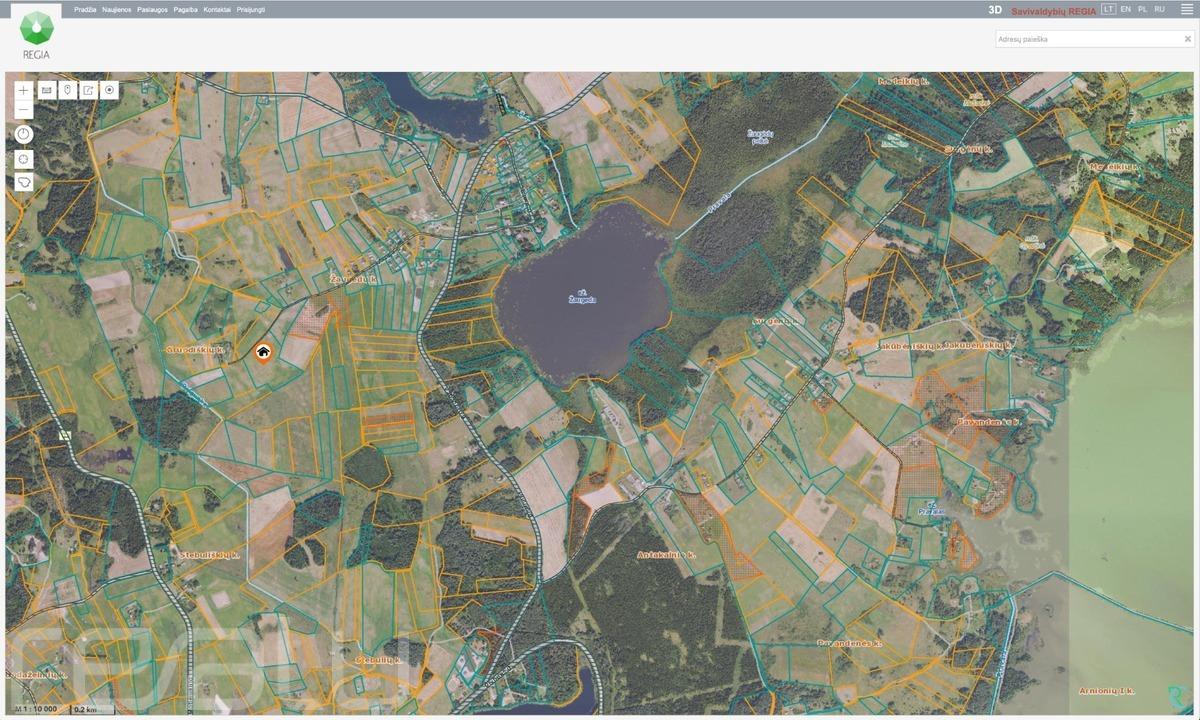The image size is (1200, 720).
Task: Open the measure ruler tool
Action: (x=46, y=90)
